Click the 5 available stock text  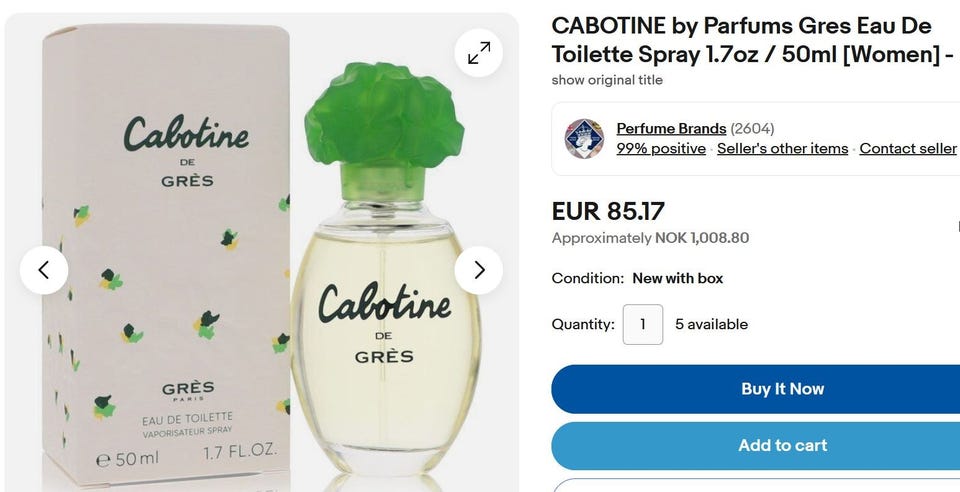tap(711, 324)
